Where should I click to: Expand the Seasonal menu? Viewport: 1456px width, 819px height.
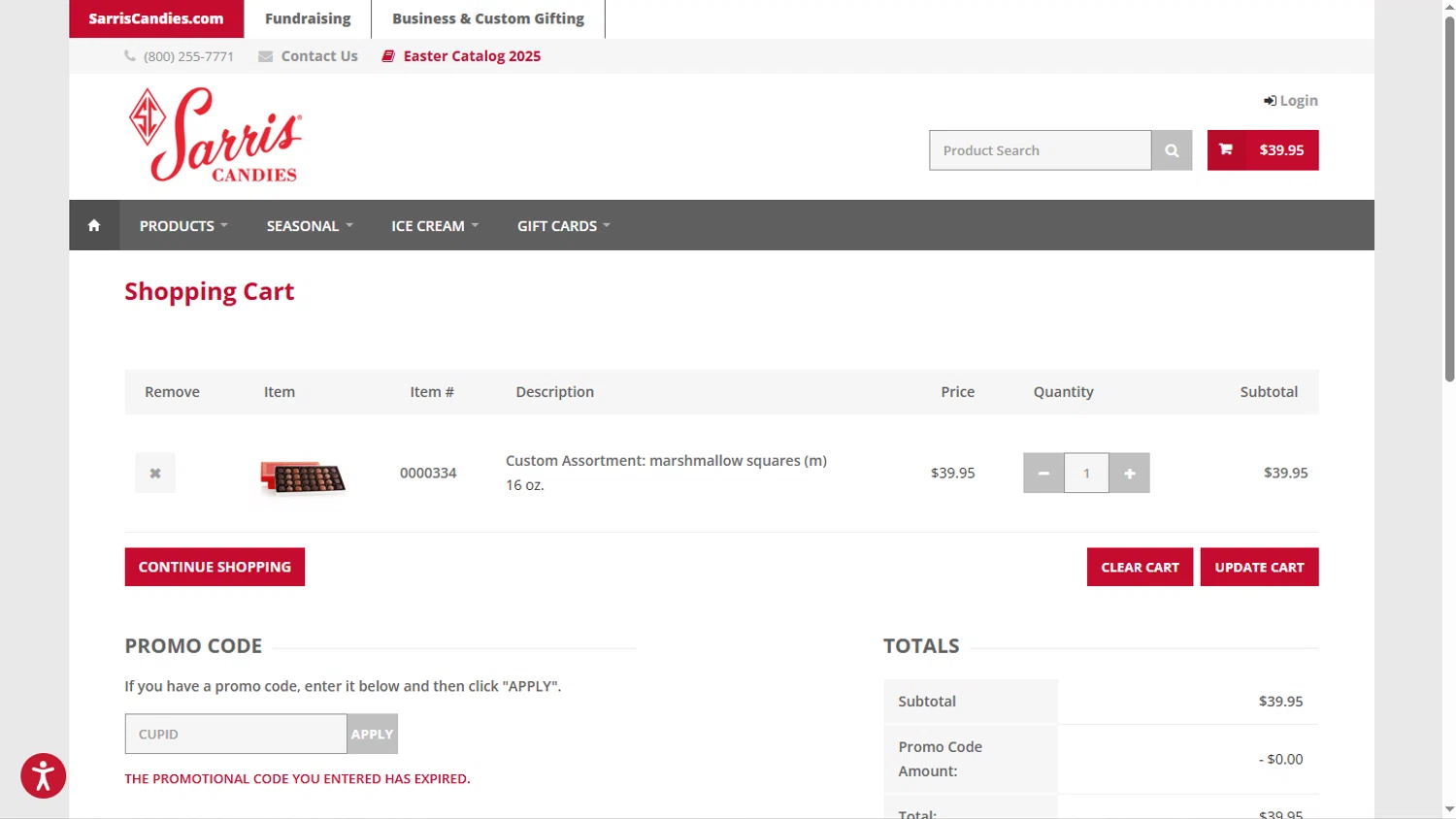(310, 225)
